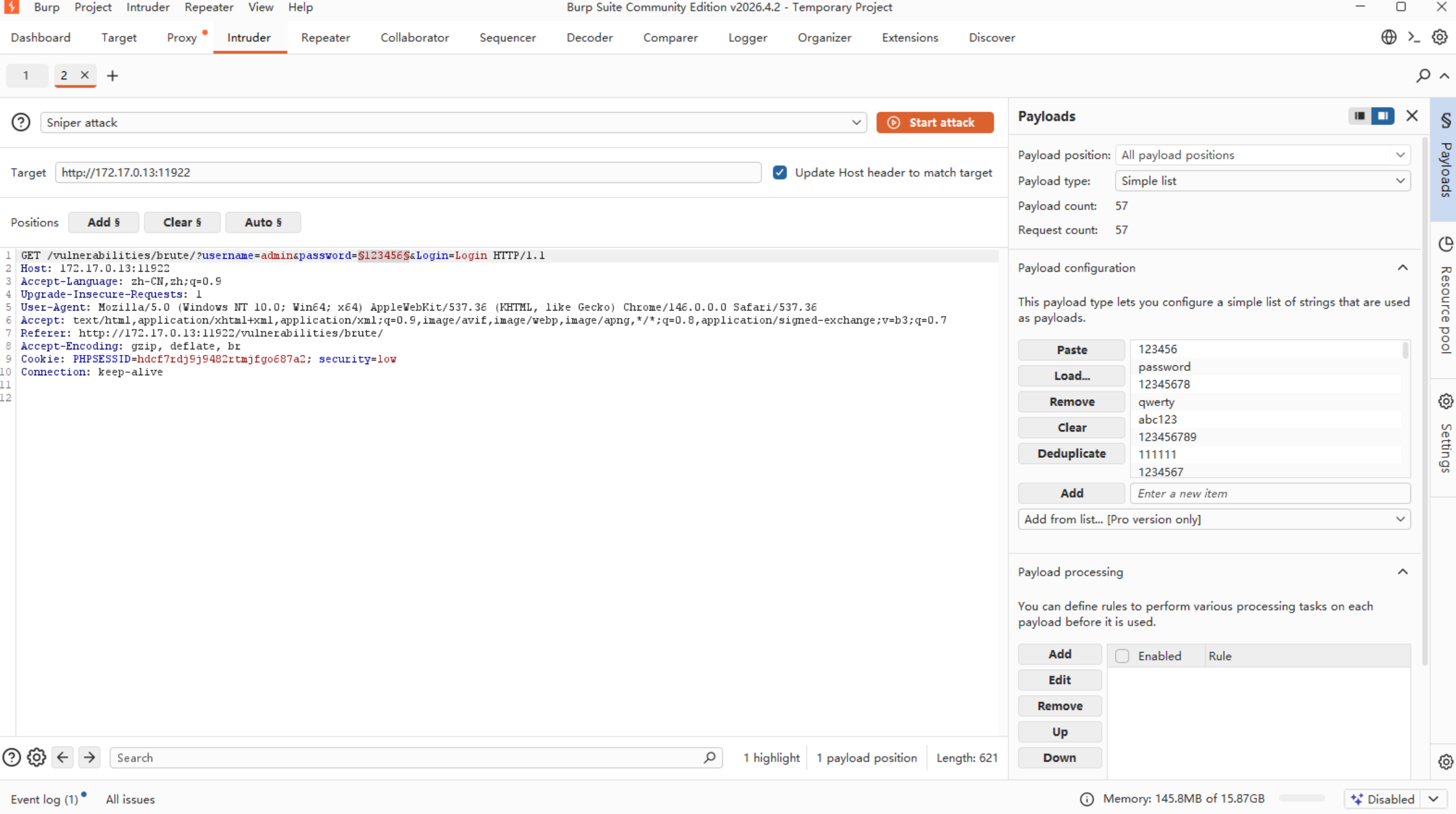Screen dimensions: 1456x814
Task: Click the bottom-right sidebar gear icon
Action: 1446,762
